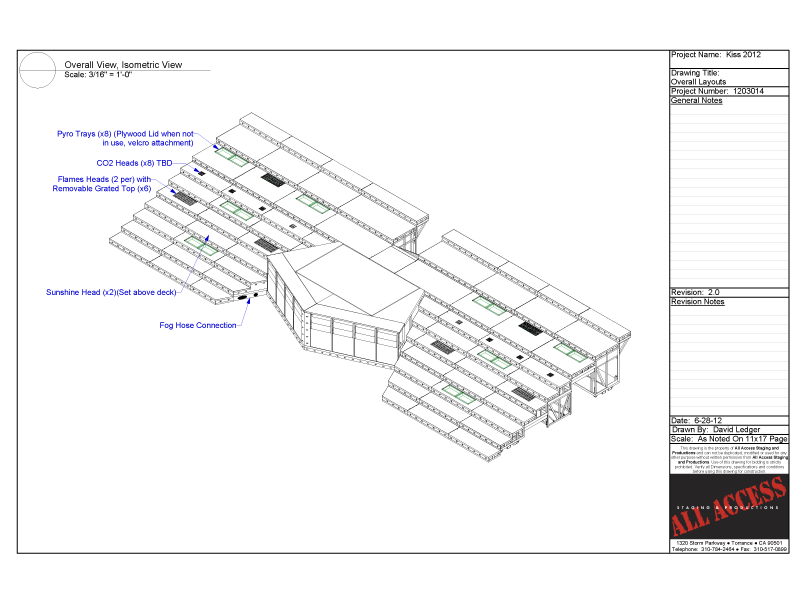Click the company address and telephone line
This screenshot has height=600, width=800.
click(729, 546)
